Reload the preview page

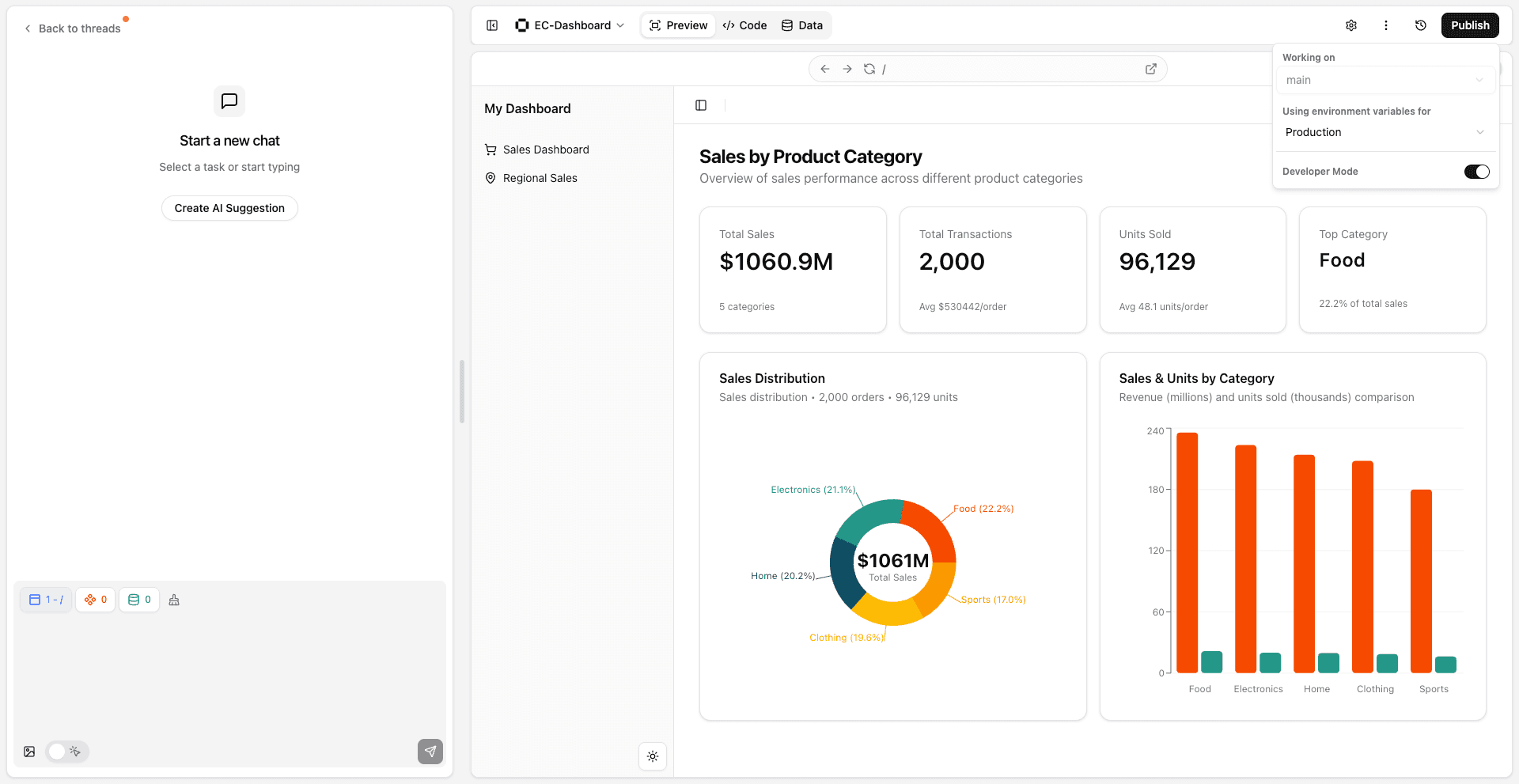coord(869,69)
